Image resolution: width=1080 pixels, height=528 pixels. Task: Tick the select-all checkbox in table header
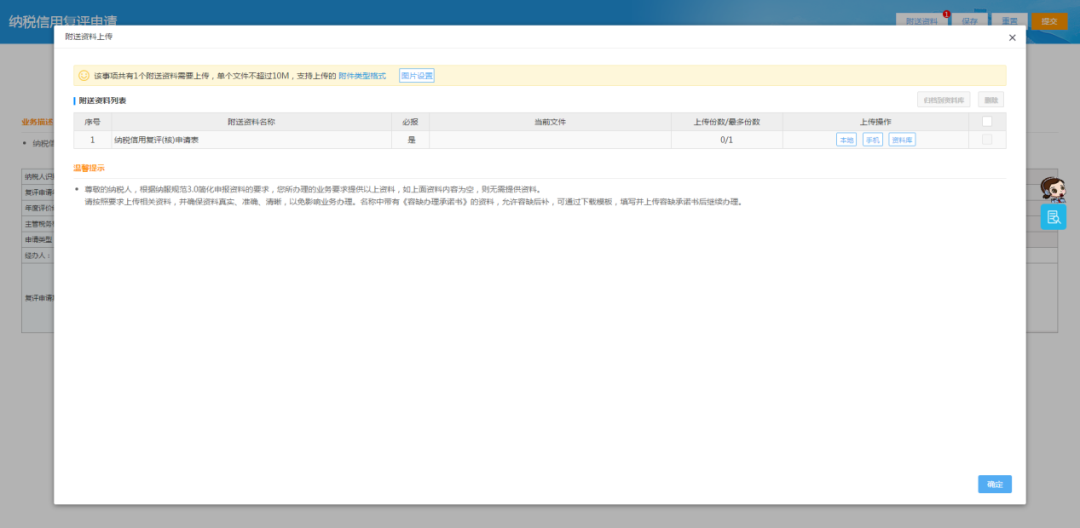(987, 122)
